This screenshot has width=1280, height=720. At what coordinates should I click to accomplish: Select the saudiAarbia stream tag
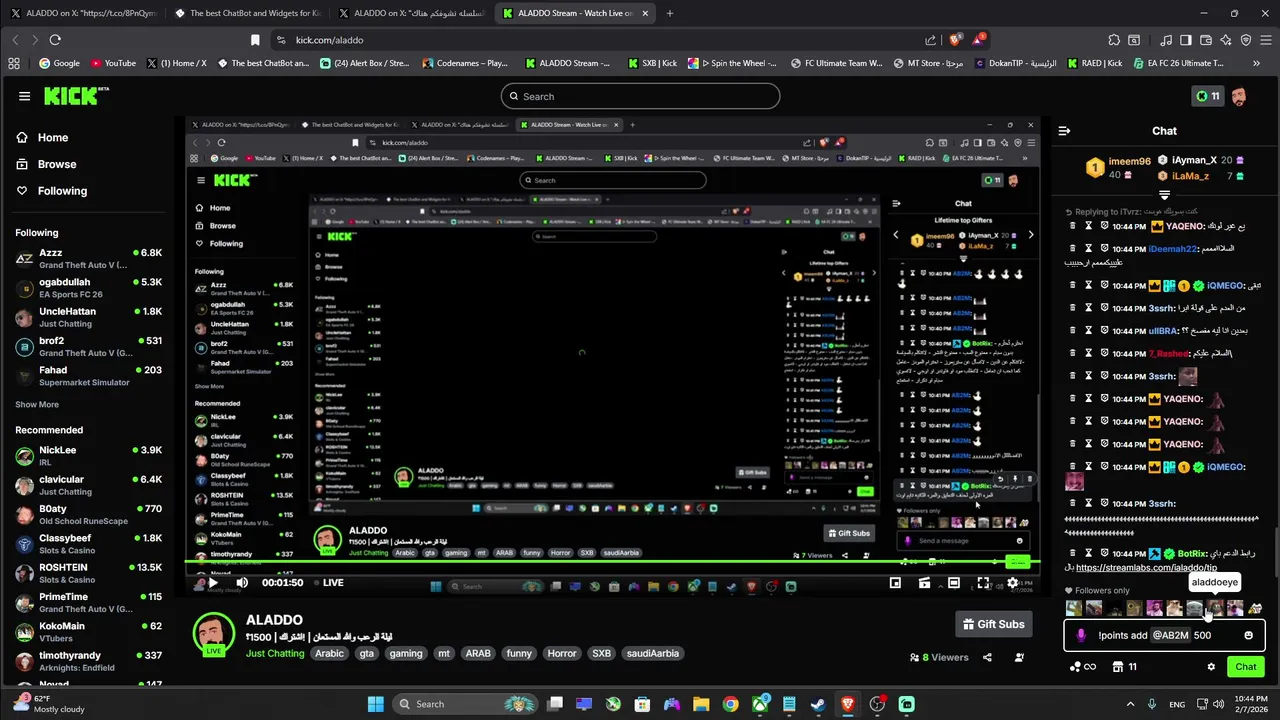(652, 653)
